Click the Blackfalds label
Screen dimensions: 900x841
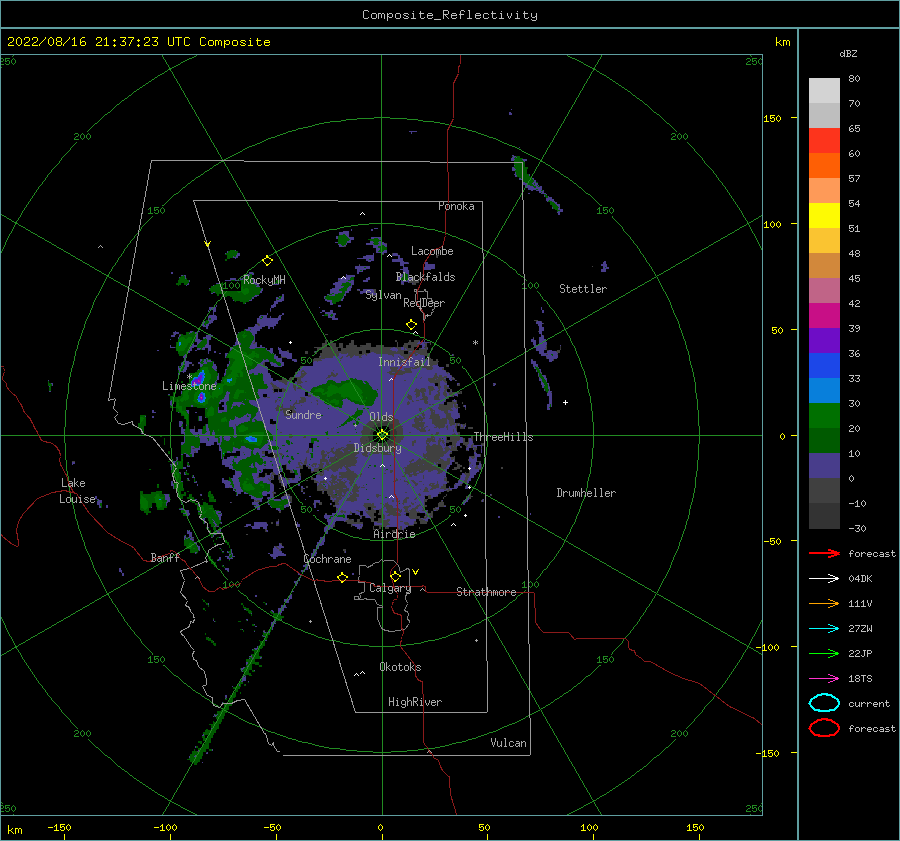pos(425,277)
